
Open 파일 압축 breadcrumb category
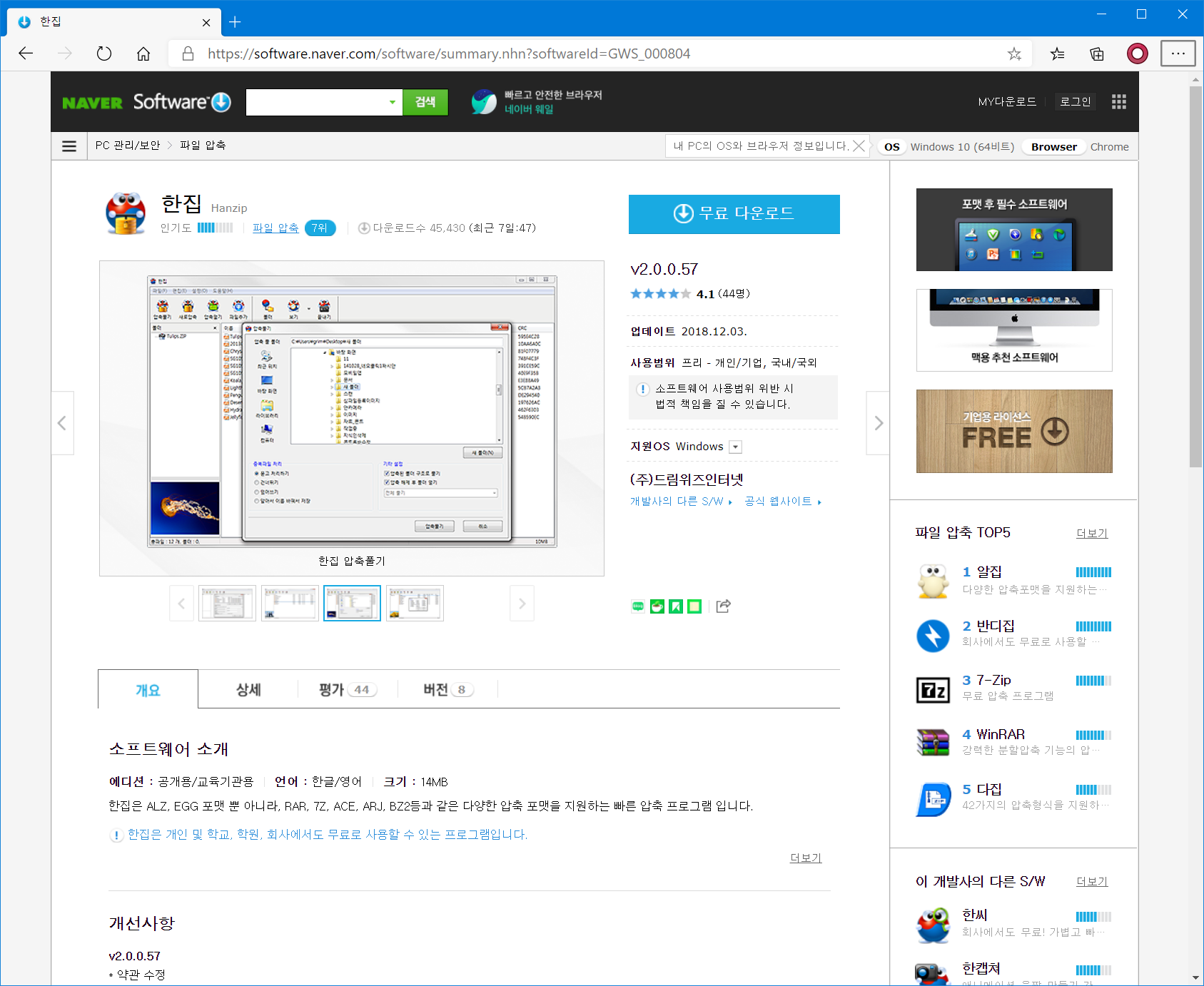click(x=203, y=146)
